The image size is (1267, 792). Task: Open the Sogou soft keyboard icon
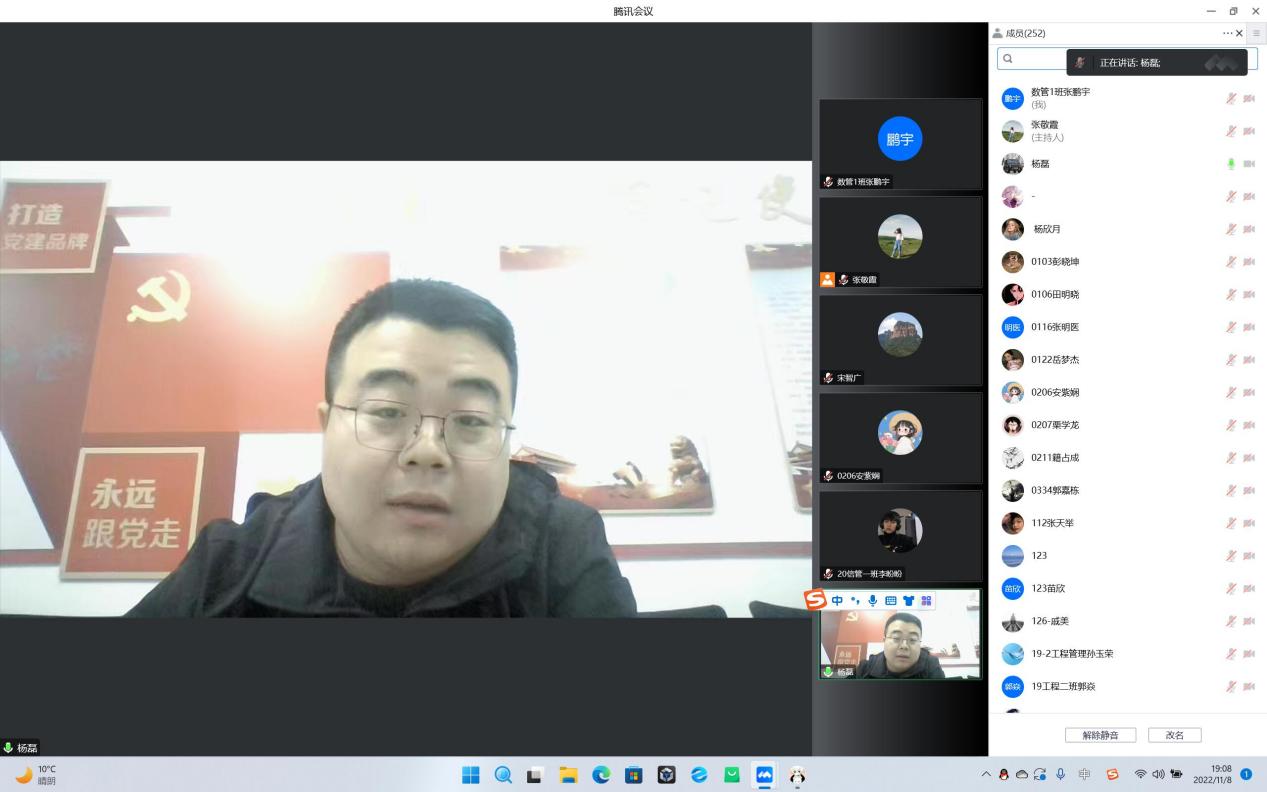tap(891, 601)
